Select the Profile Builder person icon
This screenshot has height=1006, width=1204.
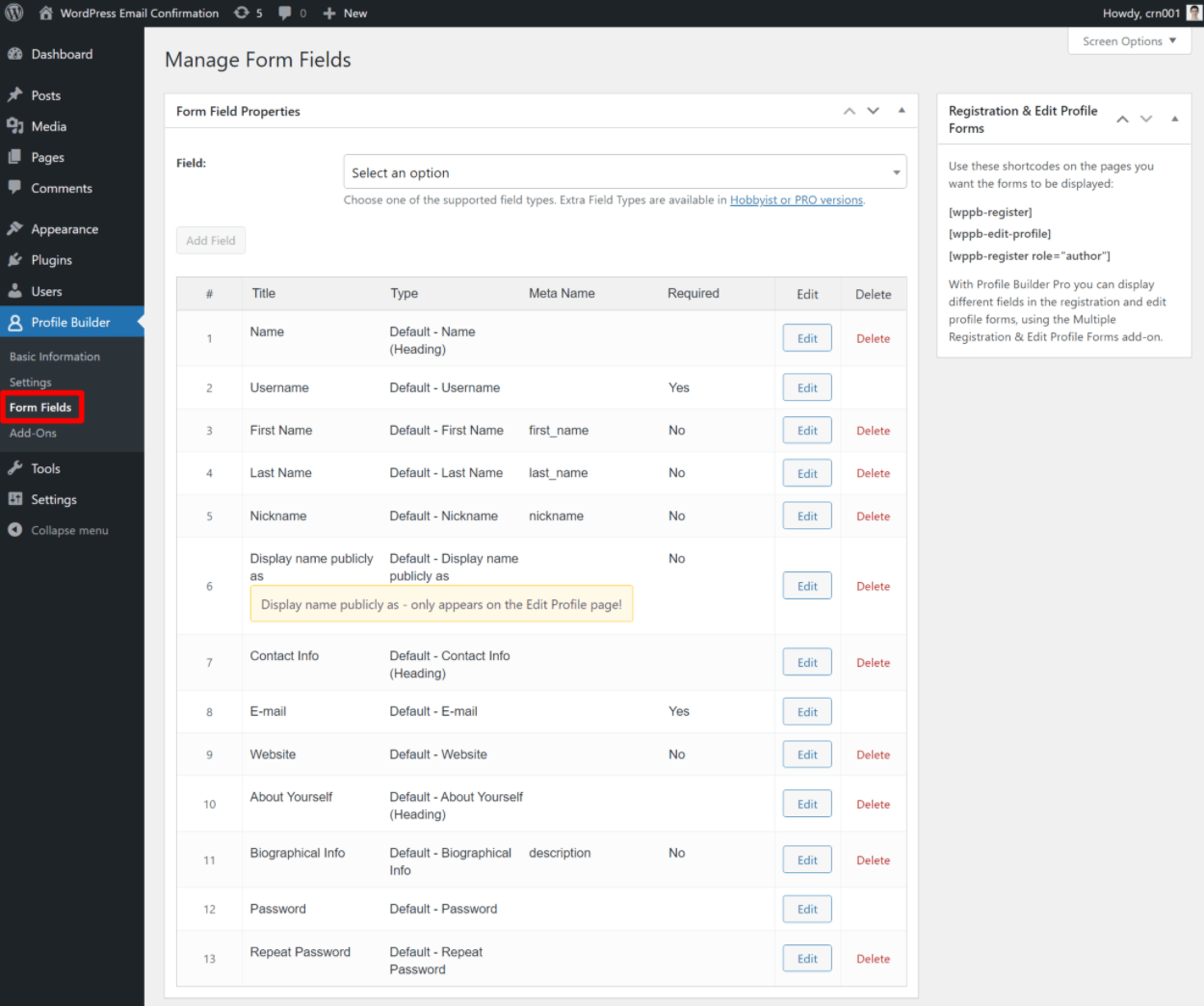15,321
